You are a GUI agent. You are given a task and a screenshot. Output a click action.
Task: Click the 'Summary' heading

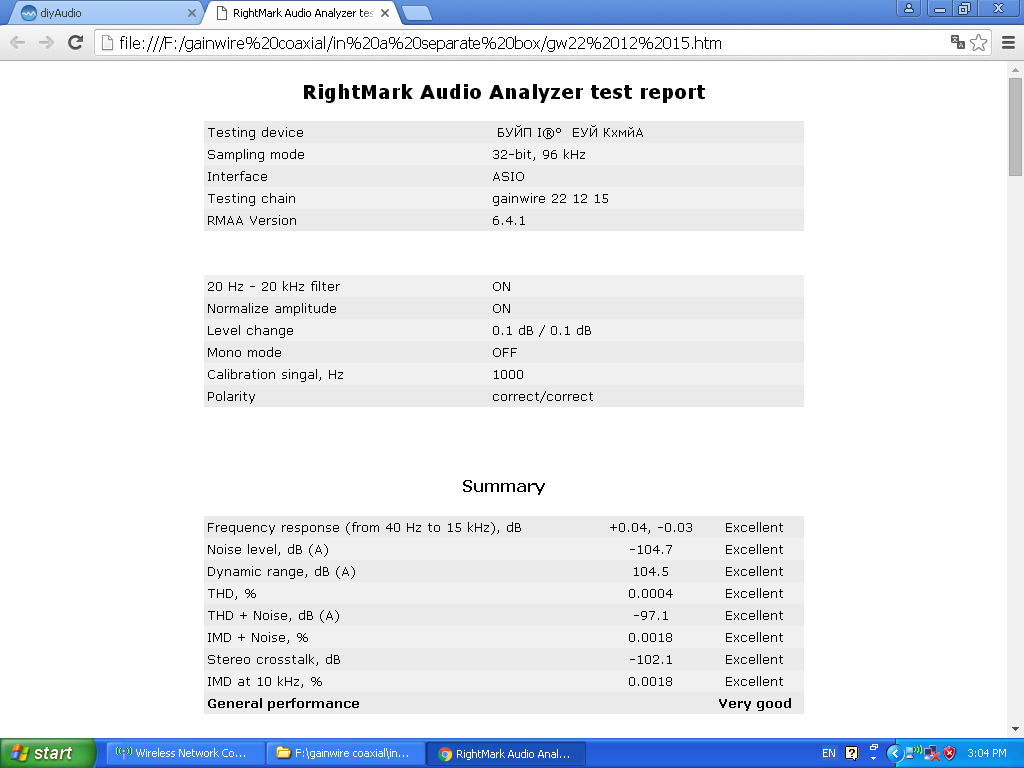click(x=504, y=487)
